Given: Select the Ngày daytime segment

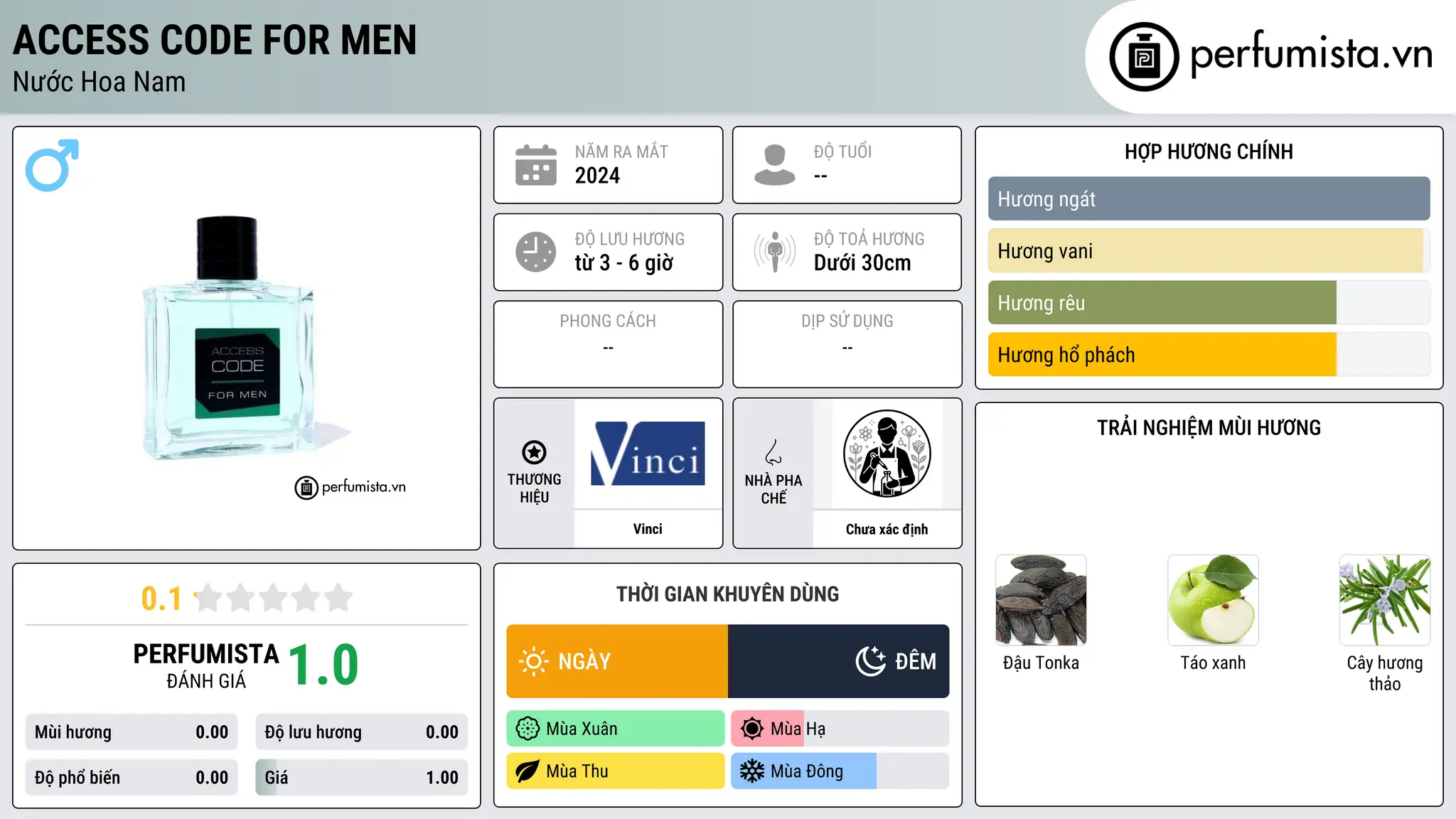Looking at the screenshot, I should (617, 661).
